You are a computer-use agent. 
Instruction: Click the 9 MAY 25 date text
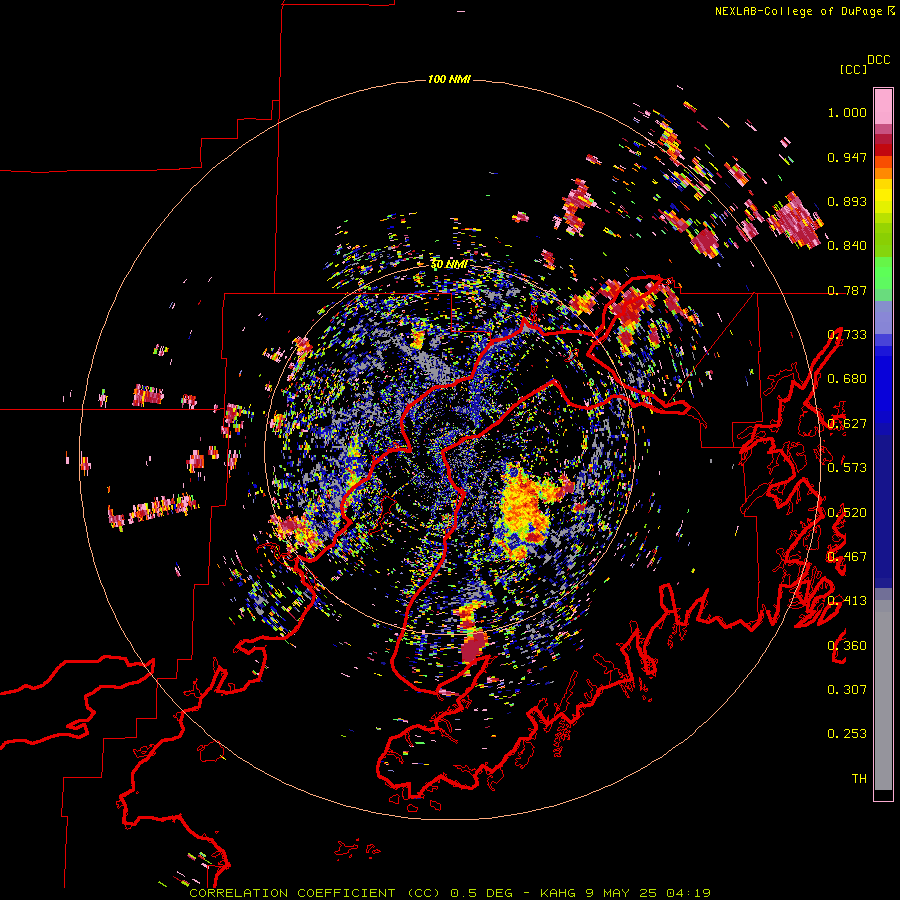tap(621, 893)
